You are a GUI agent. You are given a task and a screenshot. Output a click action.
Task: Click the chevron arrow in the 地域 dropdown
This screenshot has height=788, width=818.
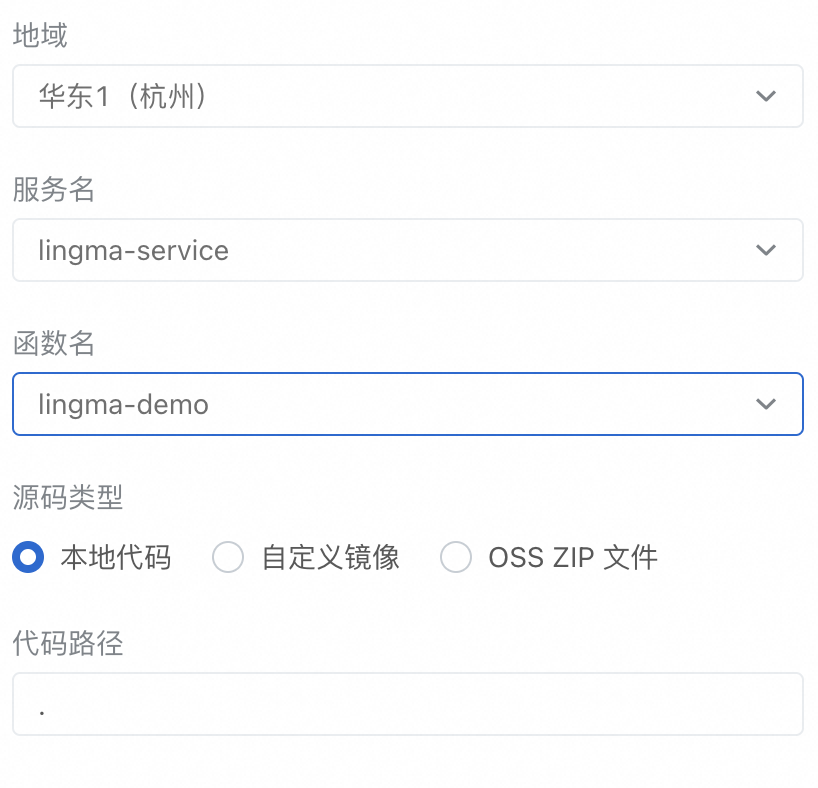(766, 97)
